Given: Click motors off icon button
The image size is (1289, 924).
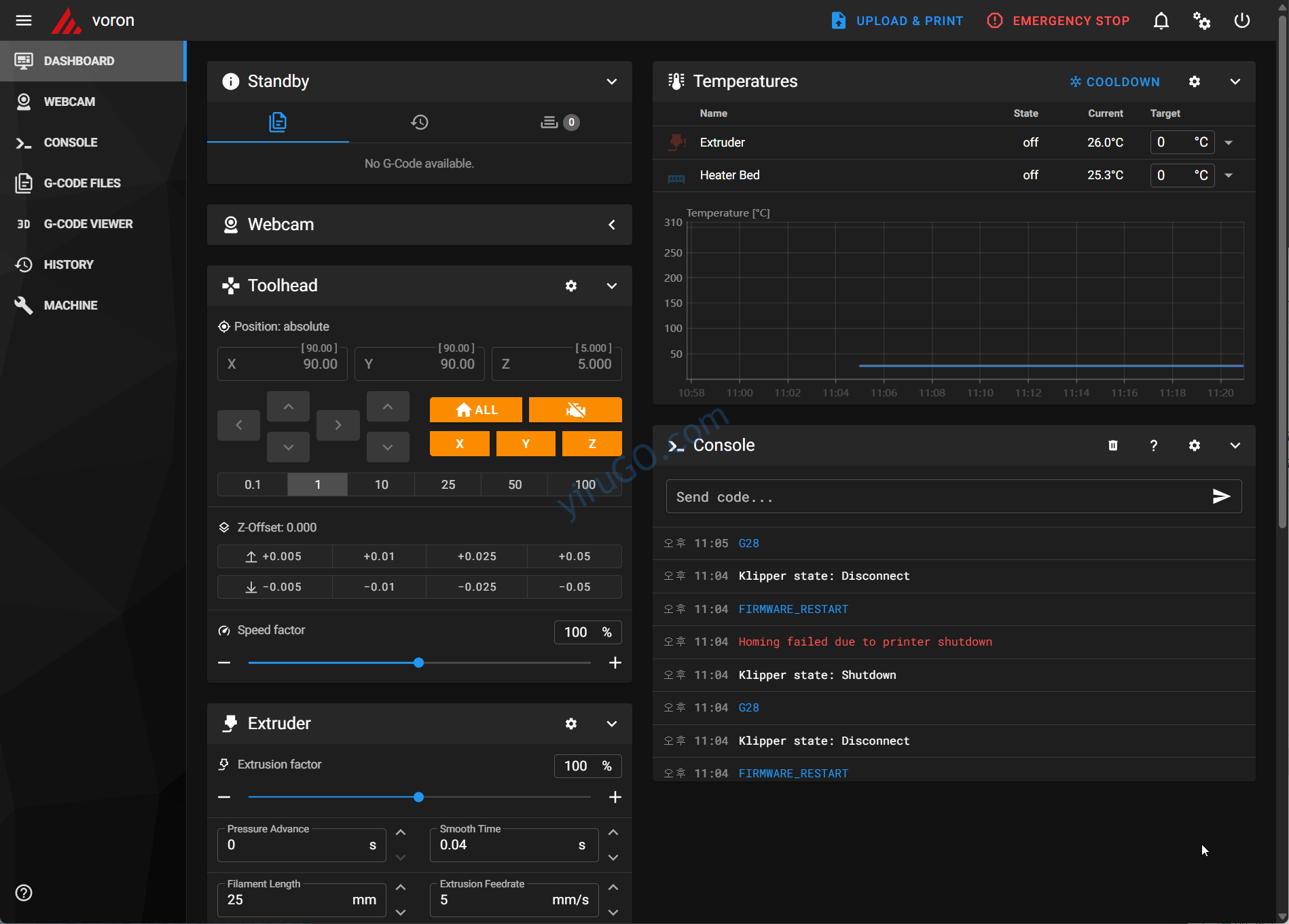Looking at the screenshot, I should tap(575, 409).
